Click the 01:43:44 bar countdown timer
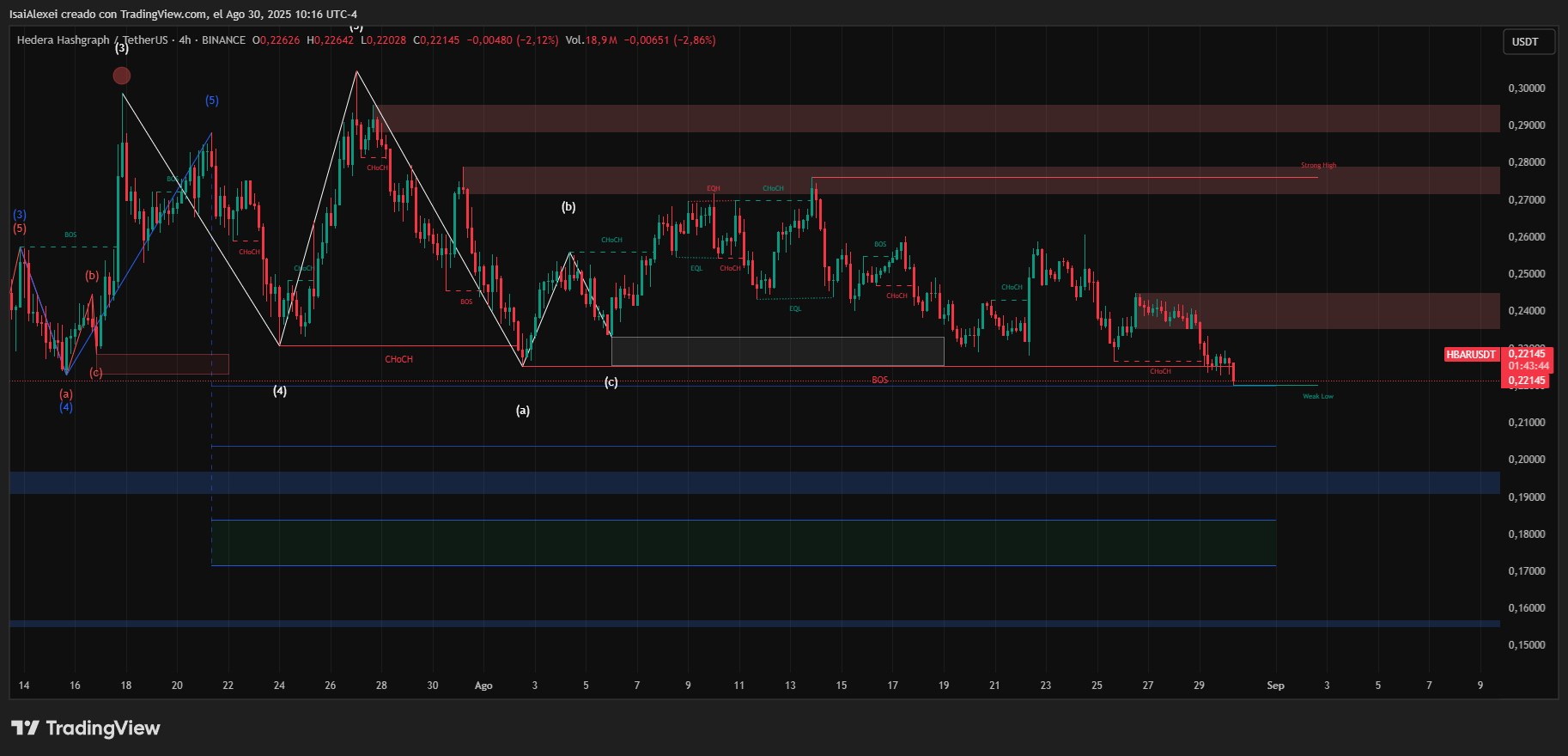Viewport: 1568px width, 756px height. (1528, 366)
